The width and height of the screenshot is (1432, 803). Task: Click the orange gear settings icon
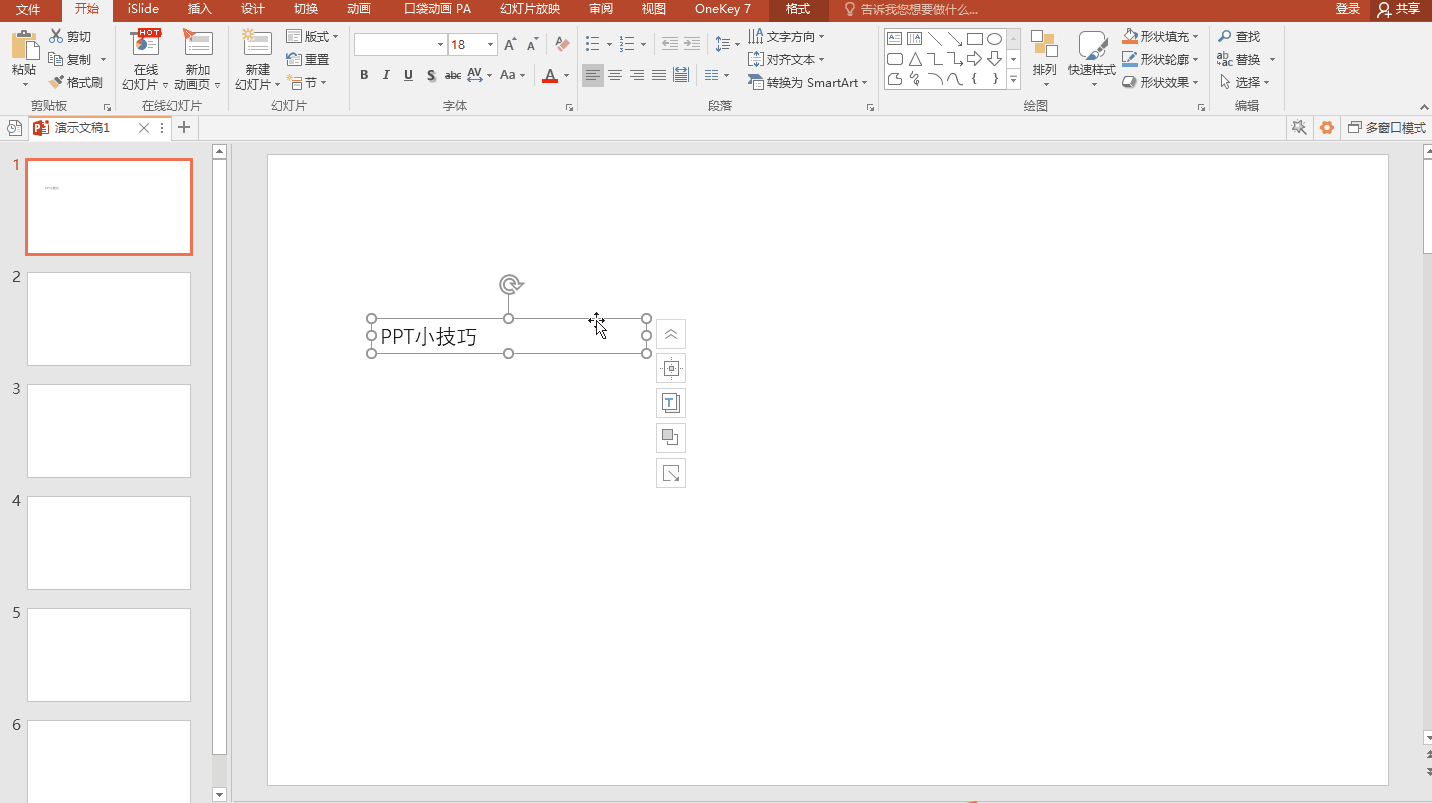pyautogui.click(x=1327, y=128)
